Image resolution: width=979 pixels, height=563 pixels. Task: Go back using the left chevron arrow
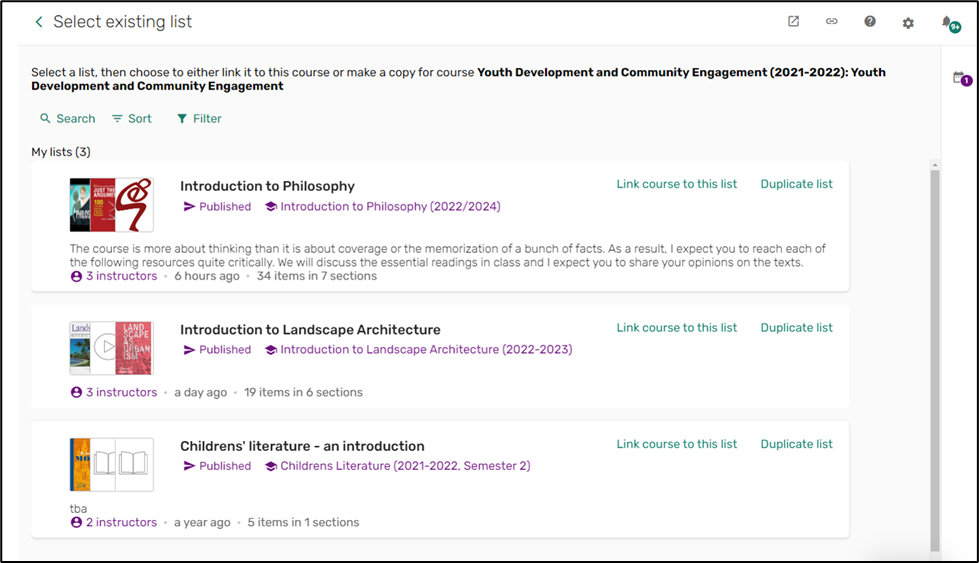(39, 22)
